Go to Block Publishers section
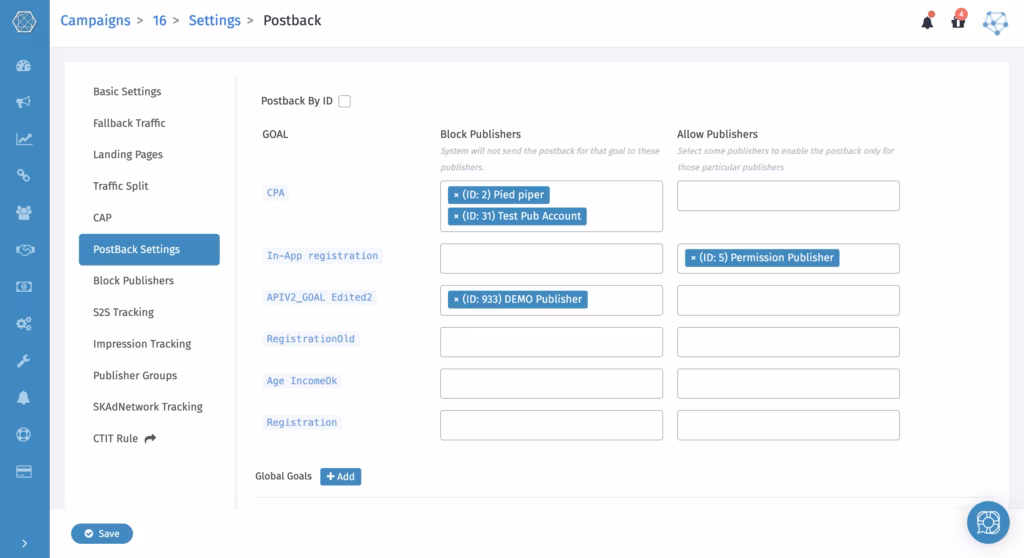 click(x=133, y=281)
